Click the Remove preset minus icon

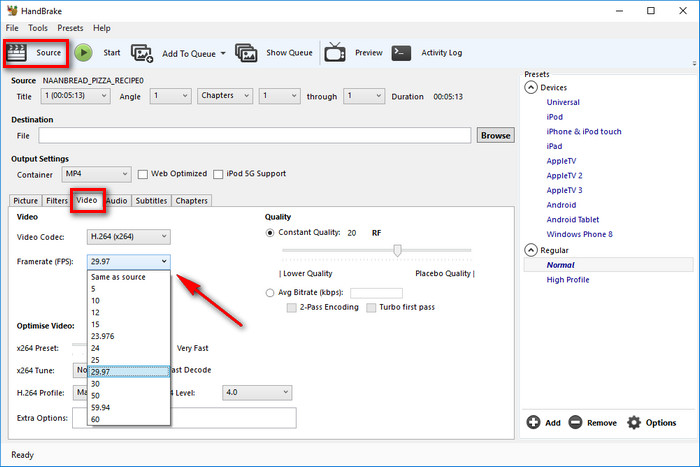575,422
